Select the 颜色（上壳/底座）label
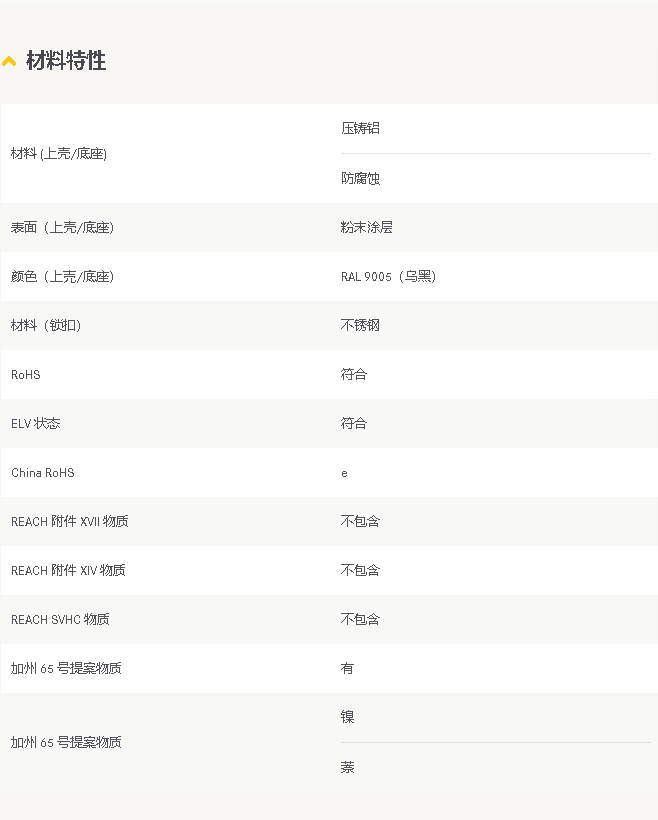Image resolution: width=658 pixels, height=820 pixels. (x=62, y=276)
